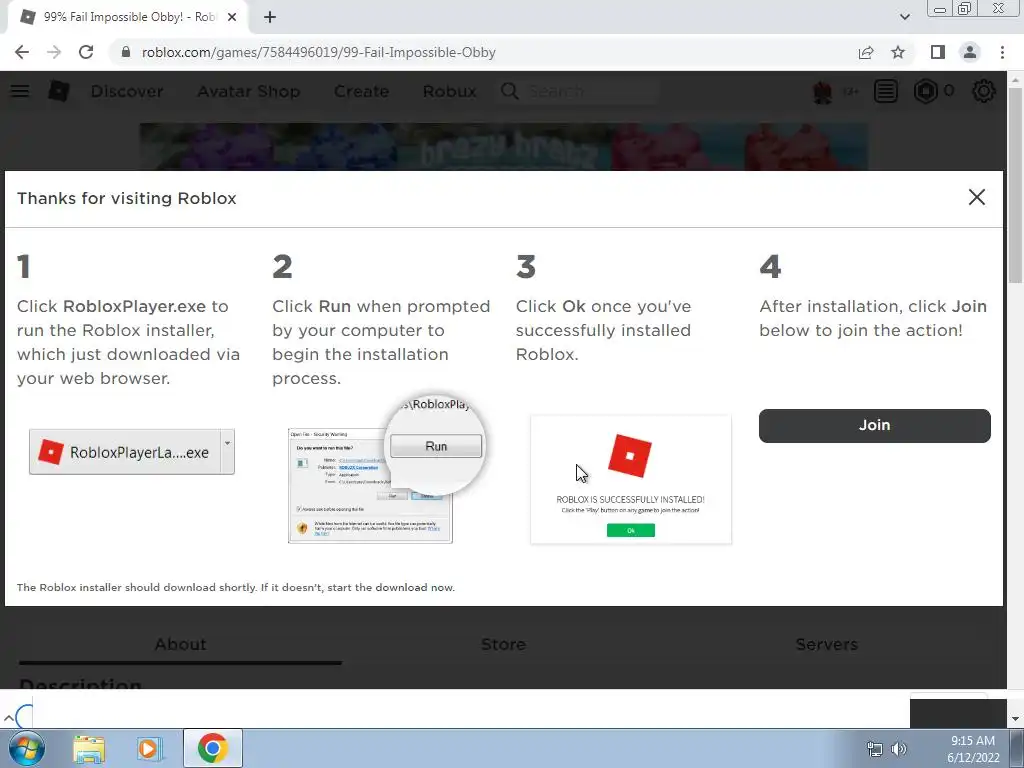
Task: Toggle the browser side panel
Action: coord(938,52)
